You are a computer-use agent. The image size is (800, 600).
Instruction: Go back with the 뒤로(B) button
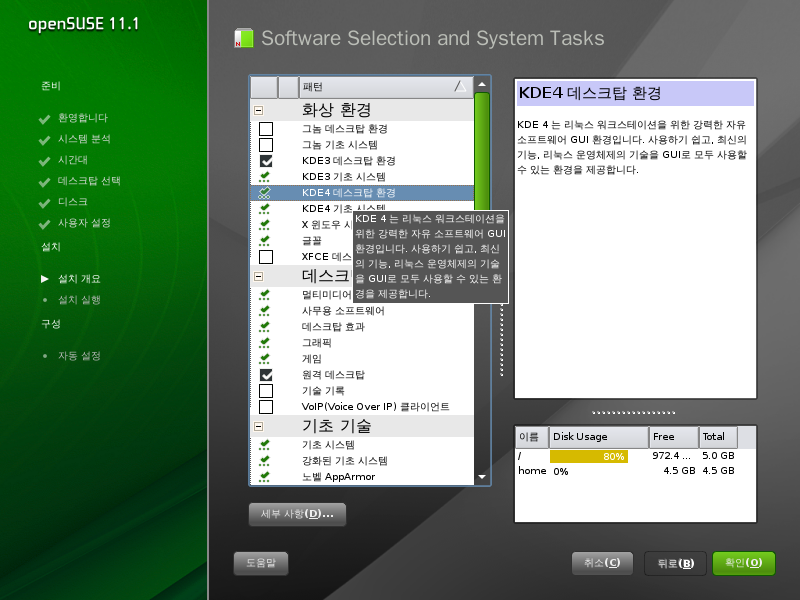[x=675, y=563]
